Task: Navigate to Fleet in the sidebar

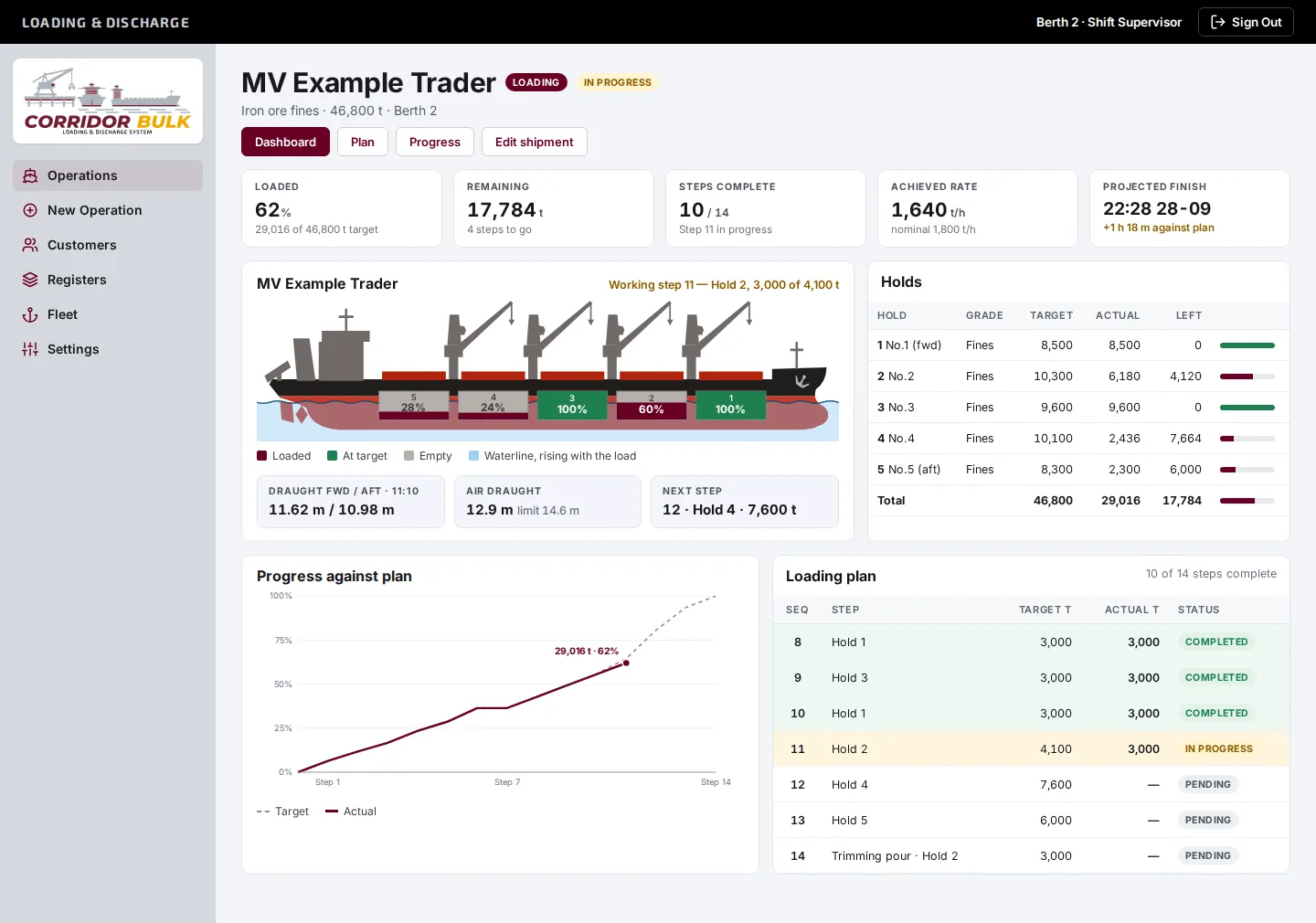Action: tap(108, 314)
